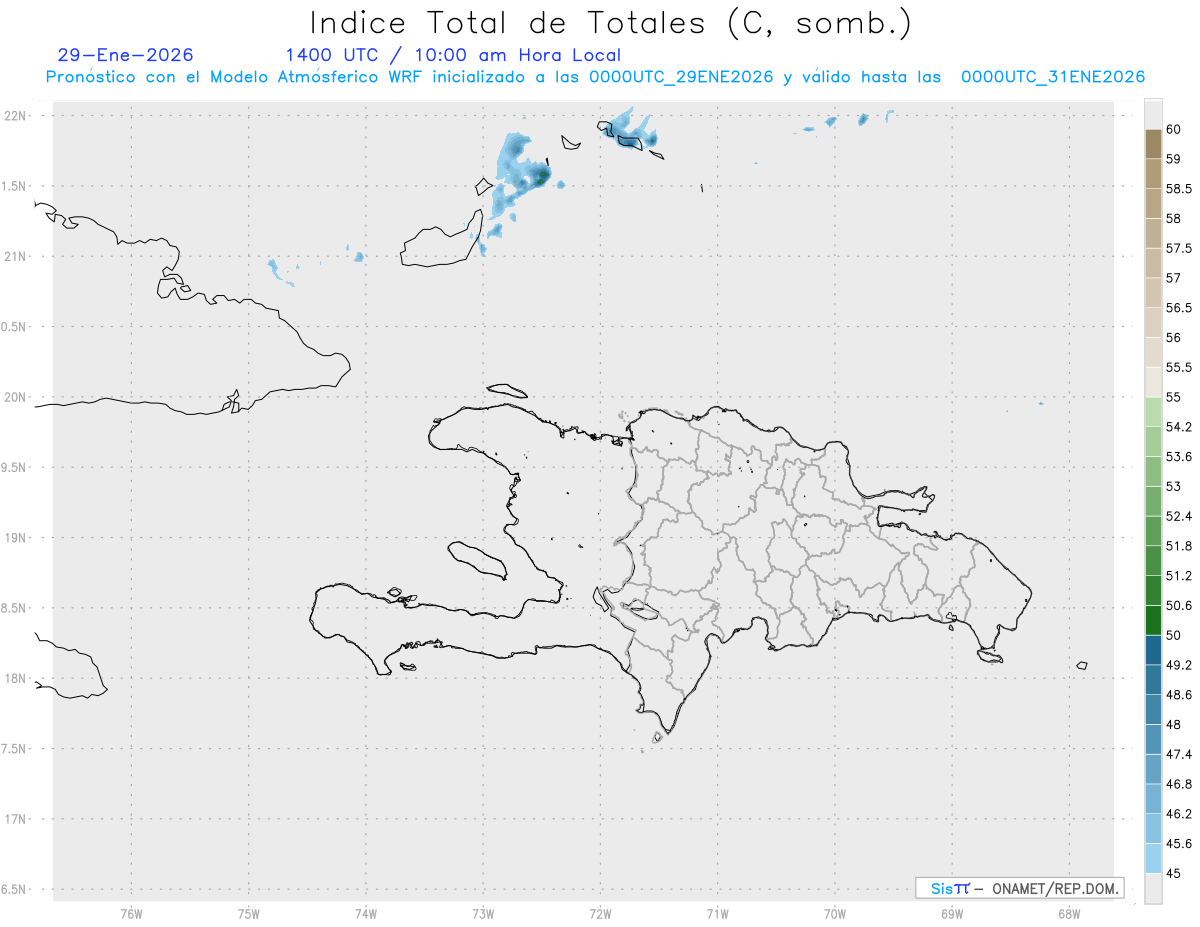Click the colorbar value label '45'
The image size is (1200, 927).
[x=1174, y=874]
